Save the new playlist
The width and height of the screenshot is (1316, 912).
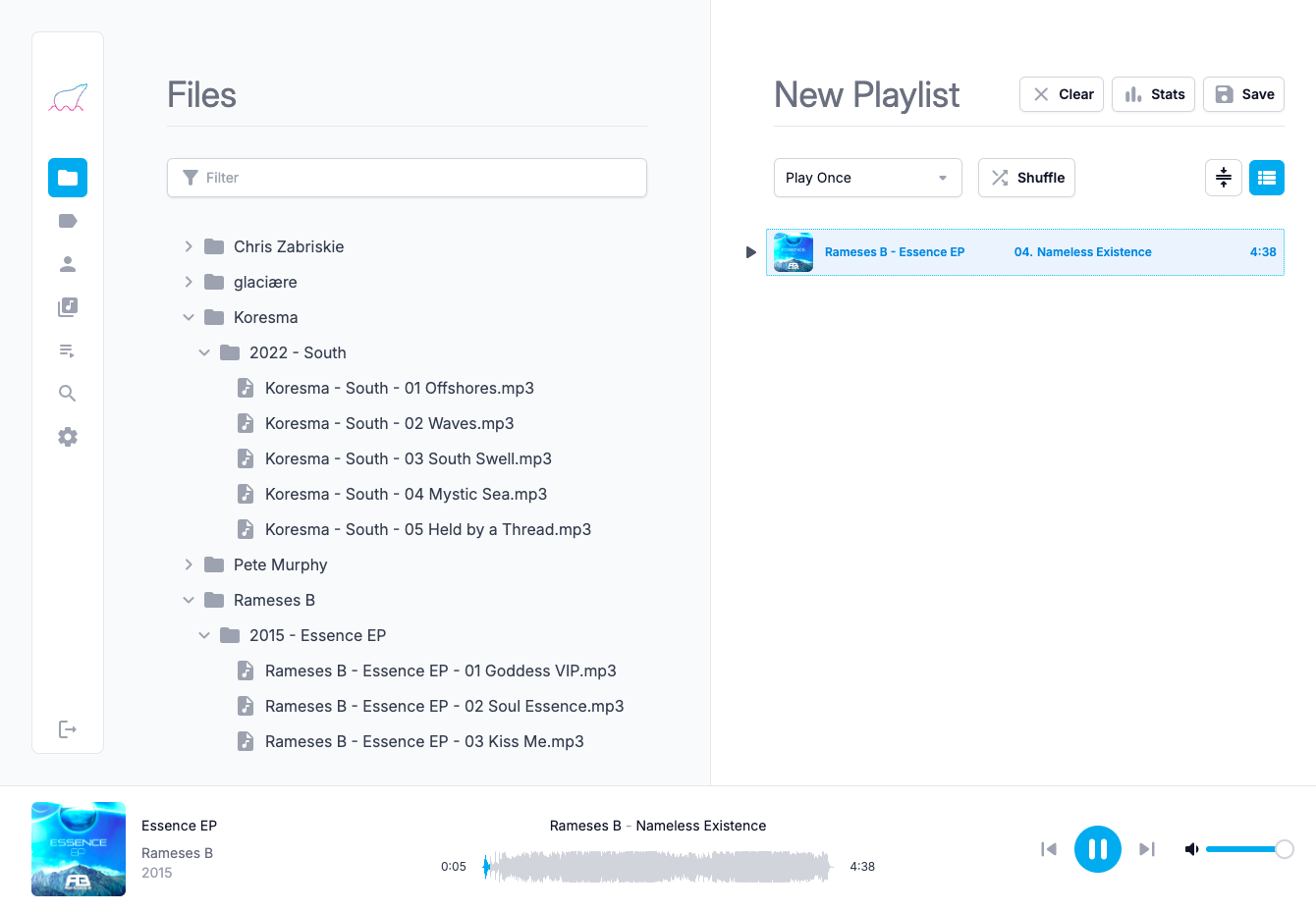(x=1243, y=94)
